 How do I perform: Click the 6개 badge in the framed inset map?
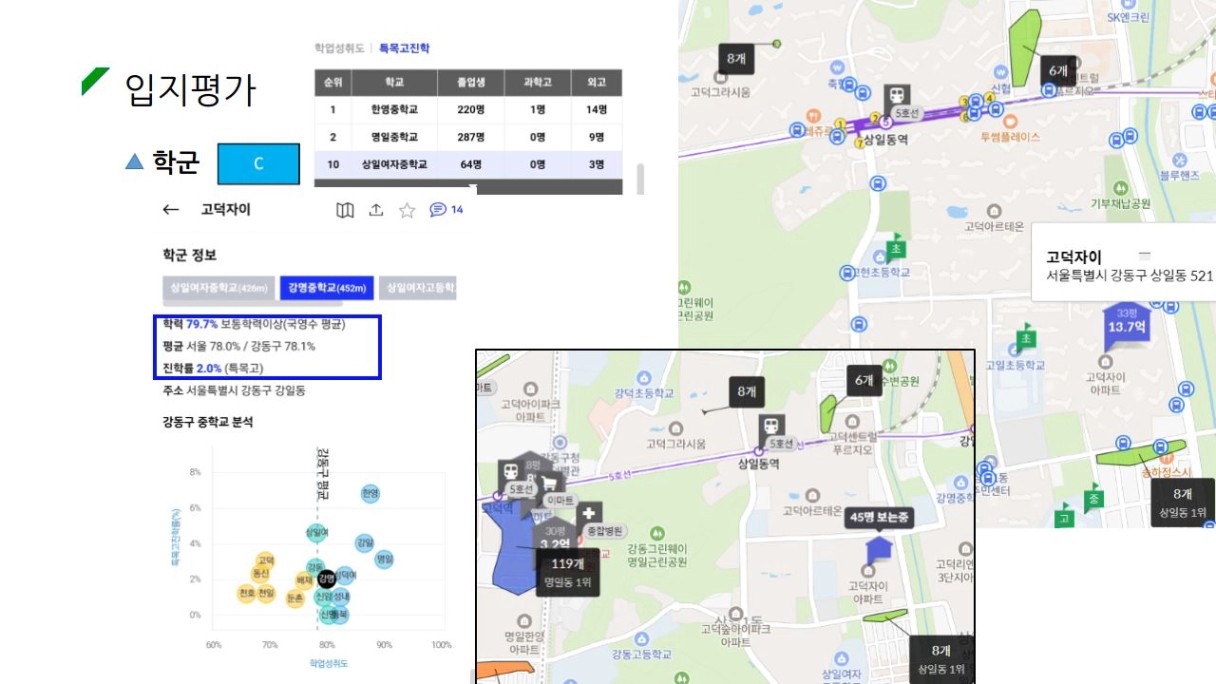[x=863, y=381]
